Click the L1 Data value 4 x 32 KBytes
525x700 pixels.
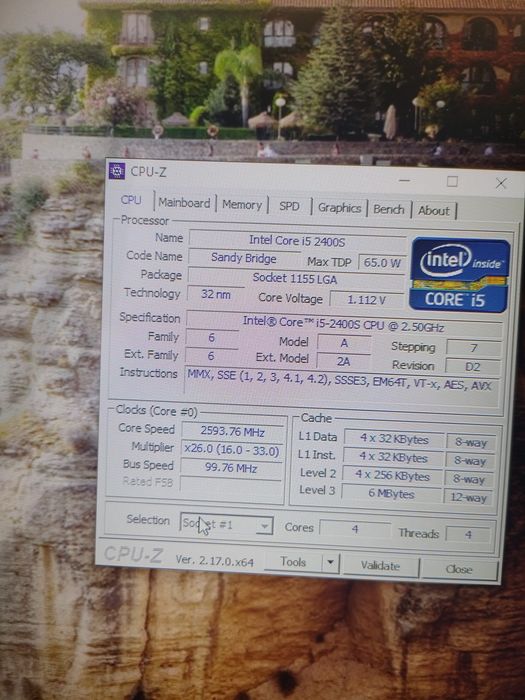tap(394, 439)
